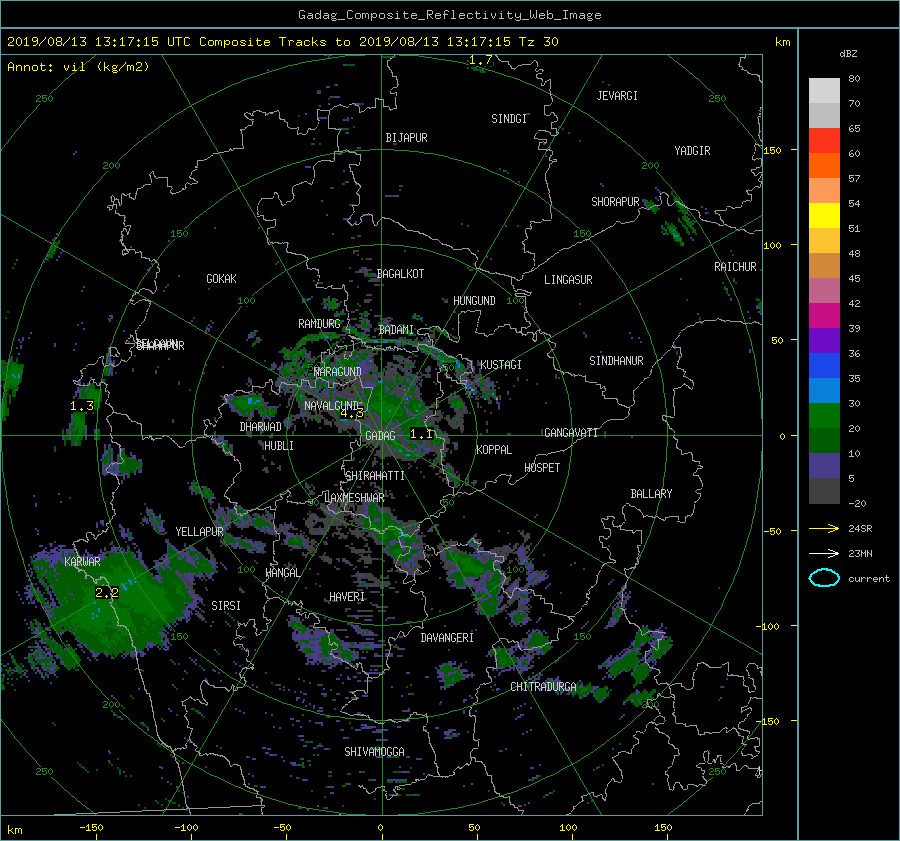
Task: Click the SHIVAMOGGA city label
Action: click(374, 752)
